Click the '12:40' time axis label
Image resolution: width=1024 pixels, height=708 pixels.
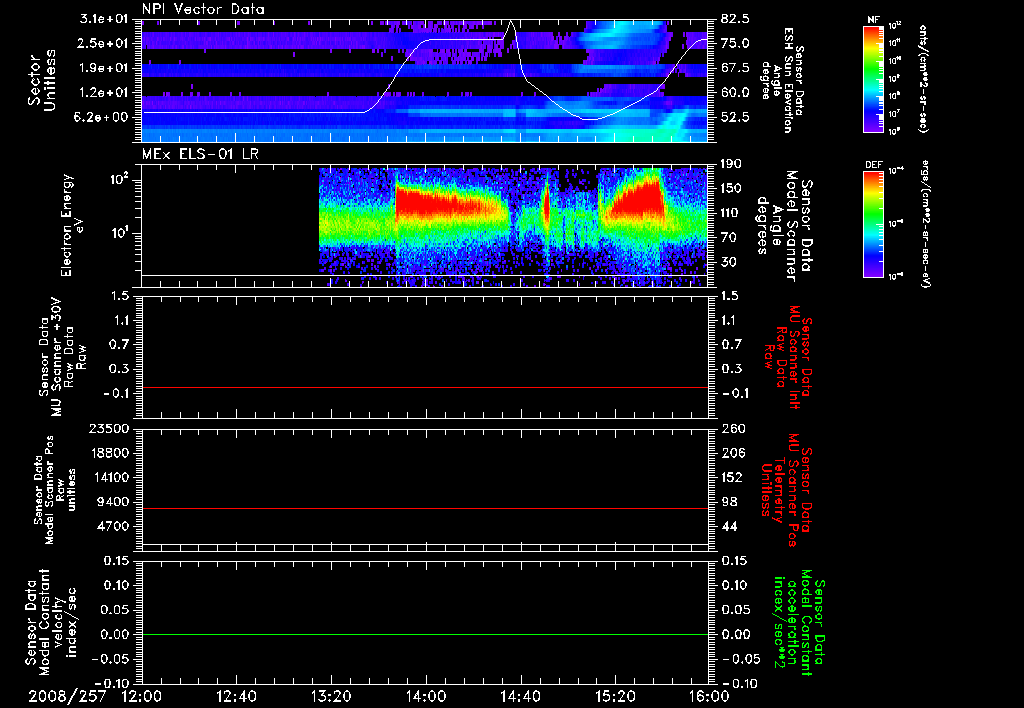point(236,696)
